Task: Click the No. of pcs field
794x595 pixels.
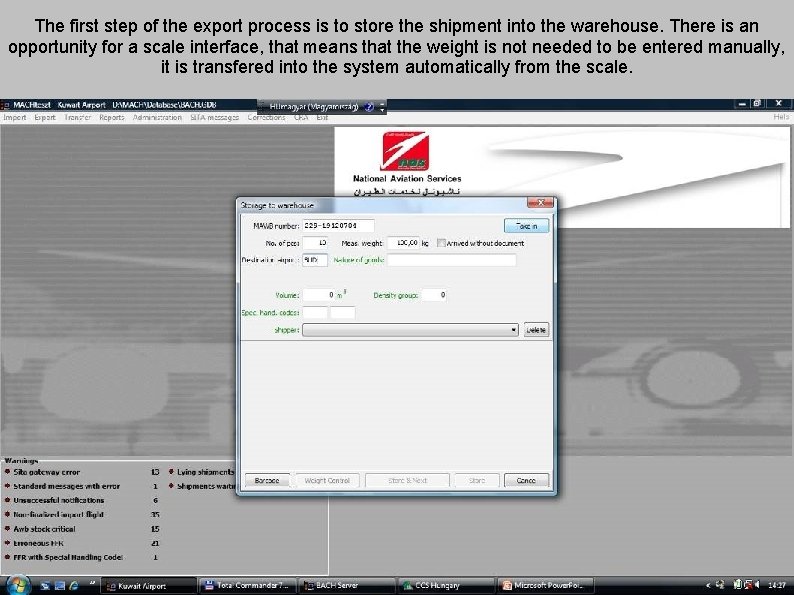Action: [315, 243]
